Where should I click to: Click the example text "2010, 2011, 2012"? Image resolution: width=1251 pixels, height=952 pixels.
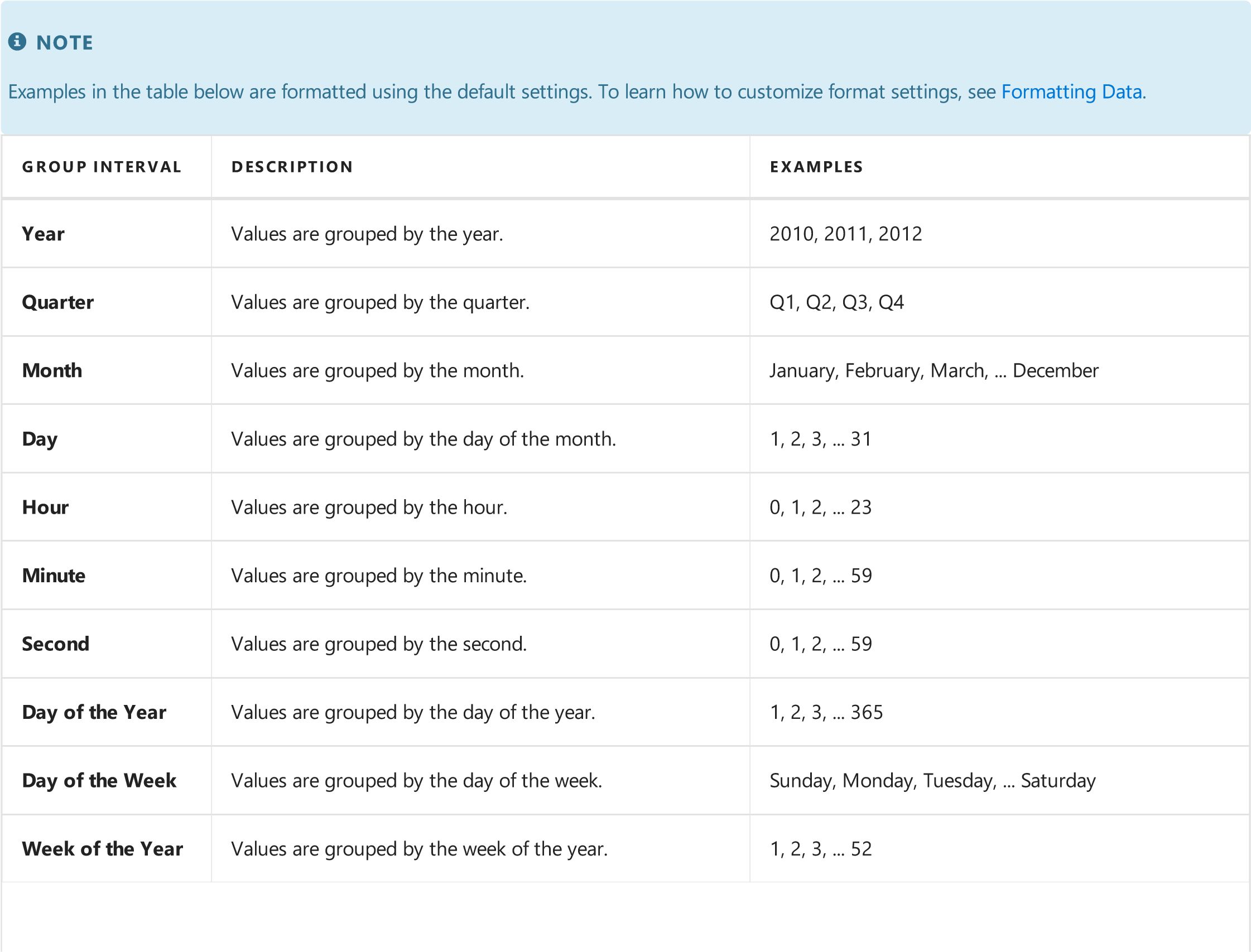[846, 234]
